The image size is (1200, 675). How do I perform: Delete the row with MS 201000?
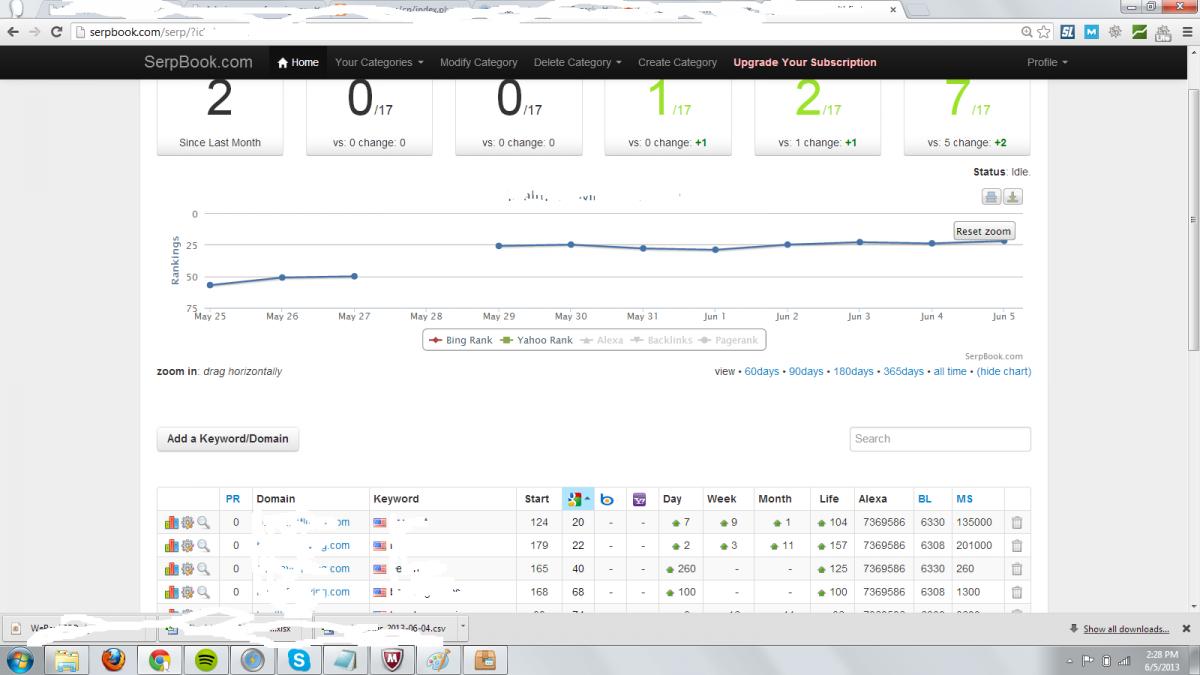(x=1017, y=545)
